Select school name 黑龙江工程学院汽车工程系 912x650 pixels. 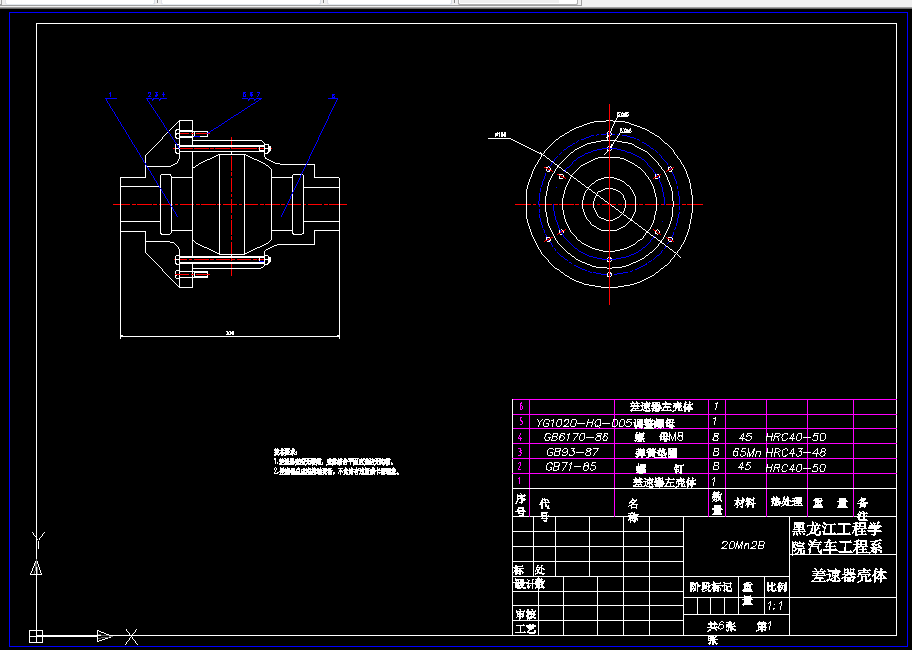(837, 537)
